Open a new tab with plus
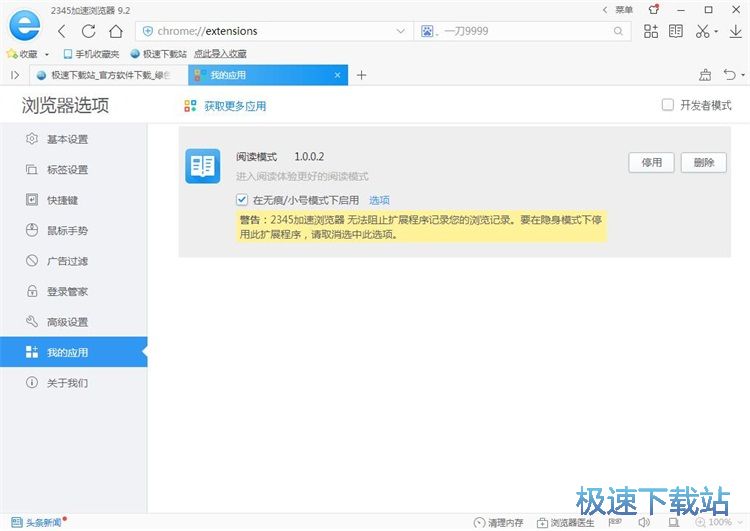This screenshot has height=531, width=750. [x=361, y=75]
